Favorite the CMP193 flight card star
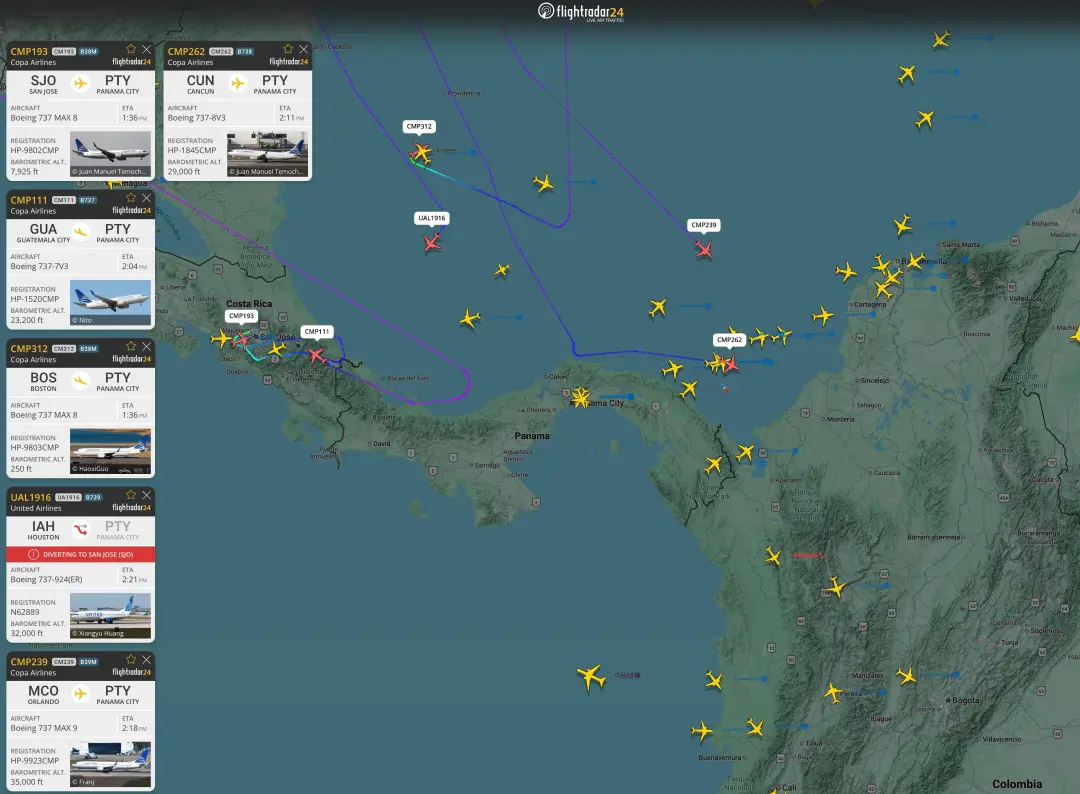The height and width of the screenshot is (794, 1080). click(x=131, y=49)
